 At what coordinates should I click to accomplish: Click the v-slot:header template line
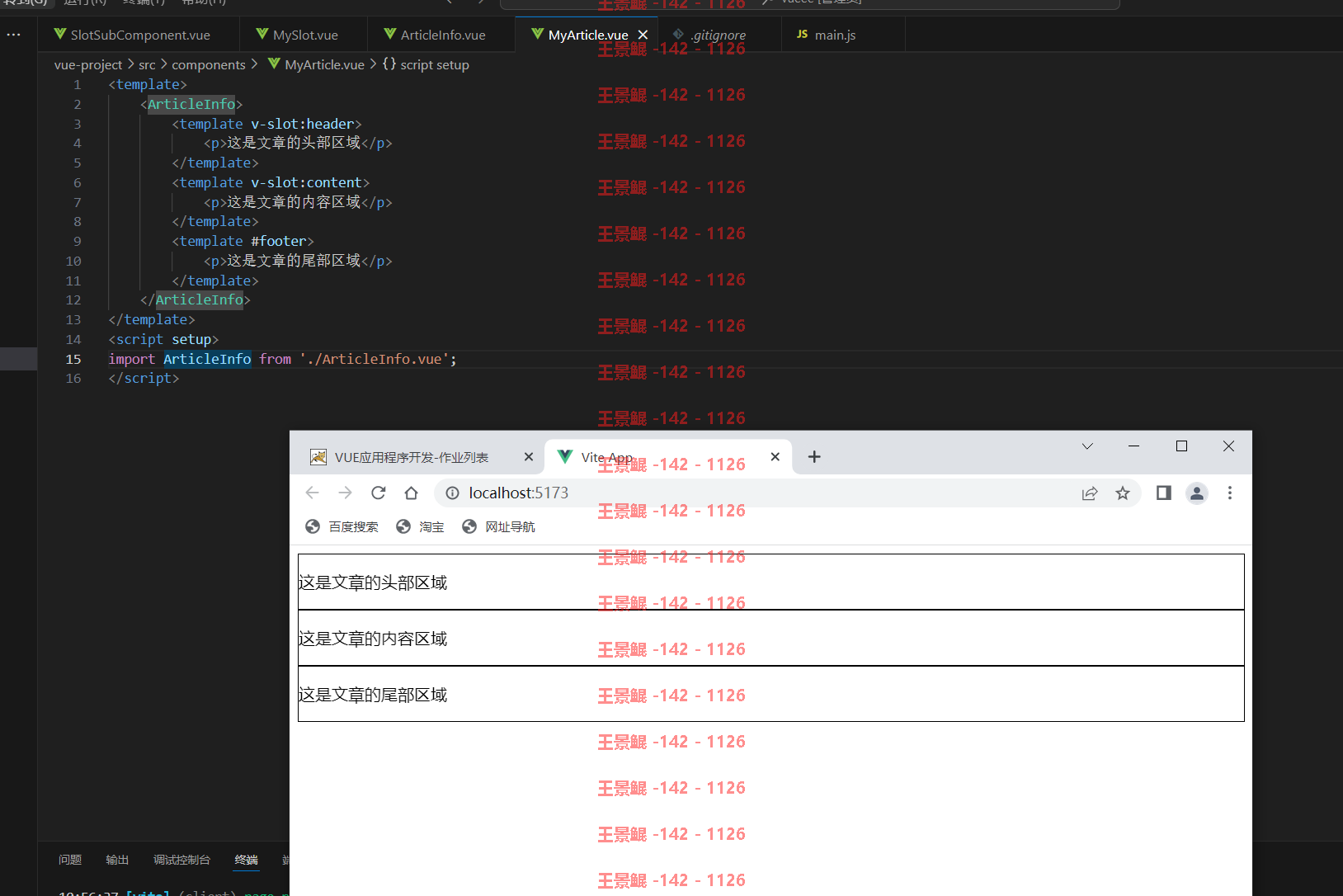(x=266, y=124)
